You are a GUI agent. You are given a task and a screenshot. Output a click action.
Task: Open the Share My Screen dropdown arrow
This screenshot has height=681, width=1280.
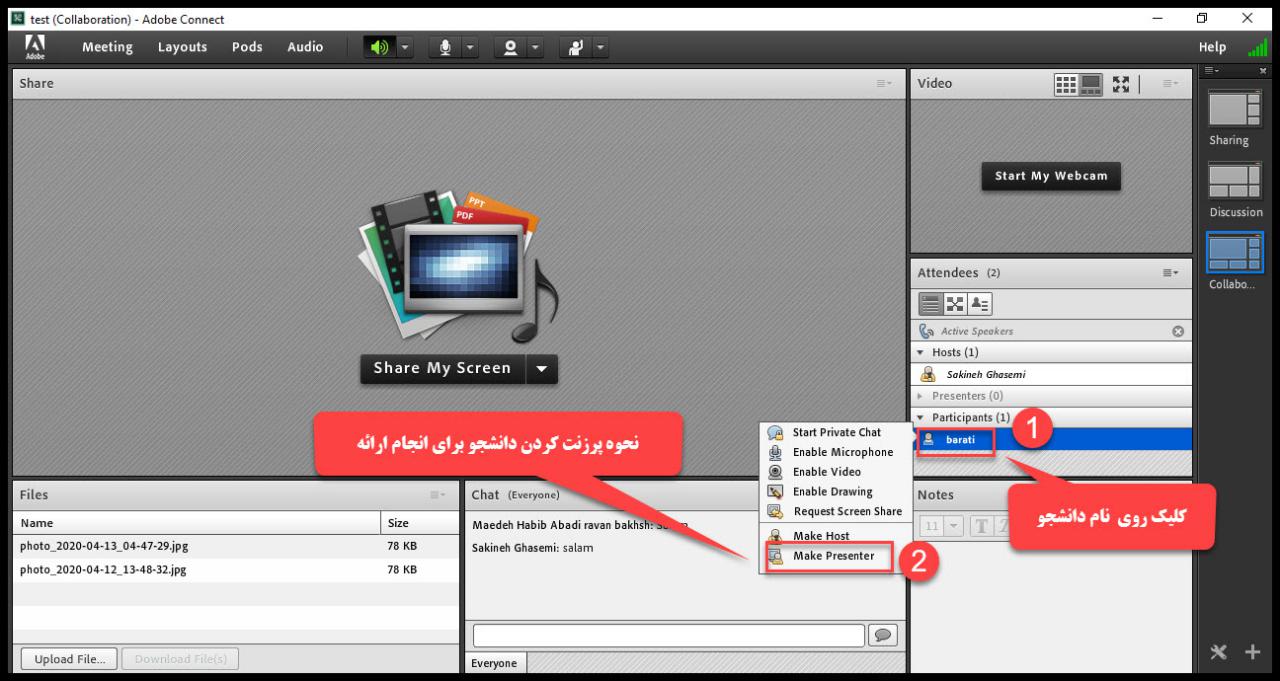pyautogui.click(x=542, y=368)
